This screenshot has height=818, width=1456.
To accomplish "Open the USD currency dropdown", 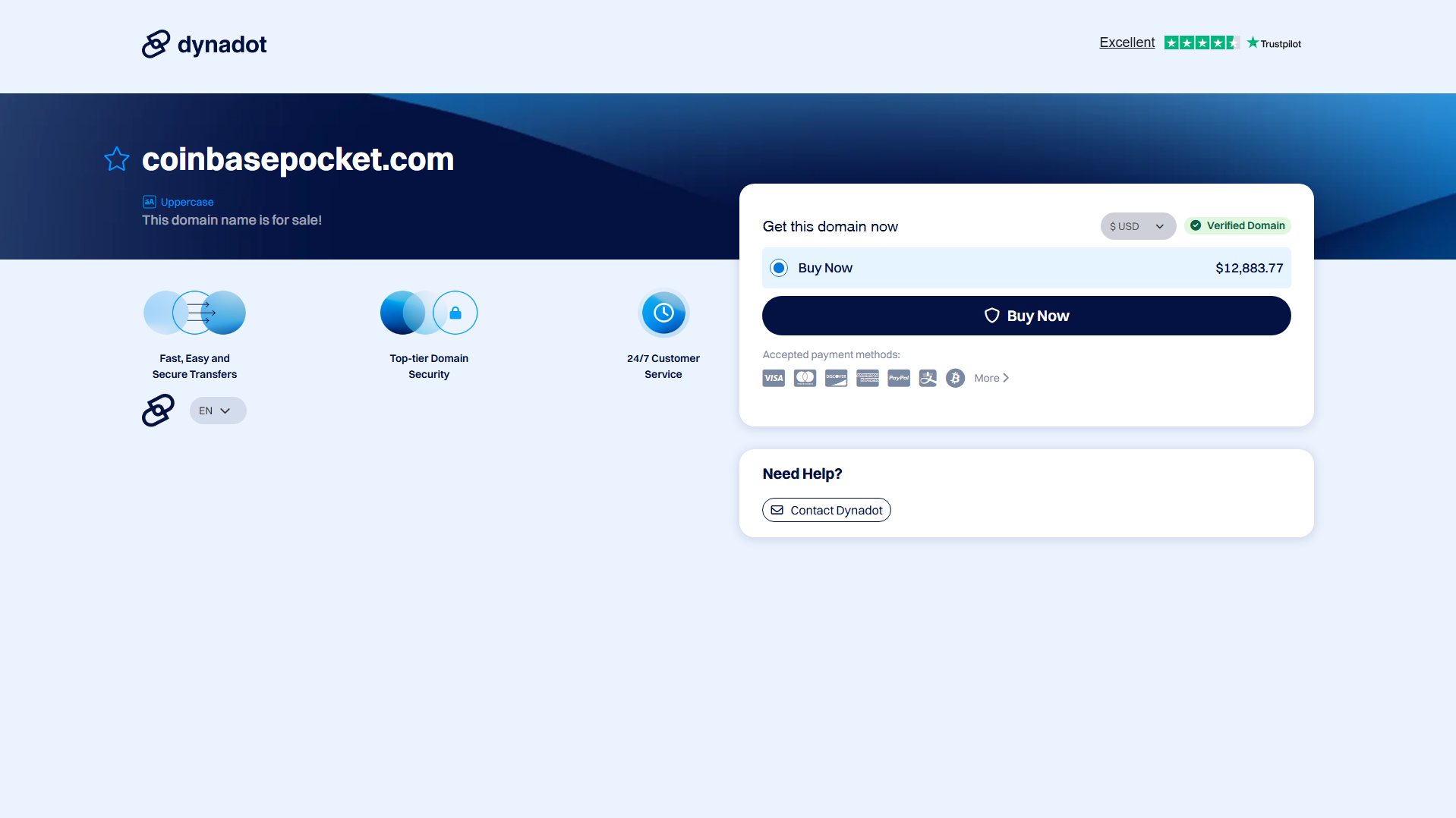I will (x=1138, y=226).
